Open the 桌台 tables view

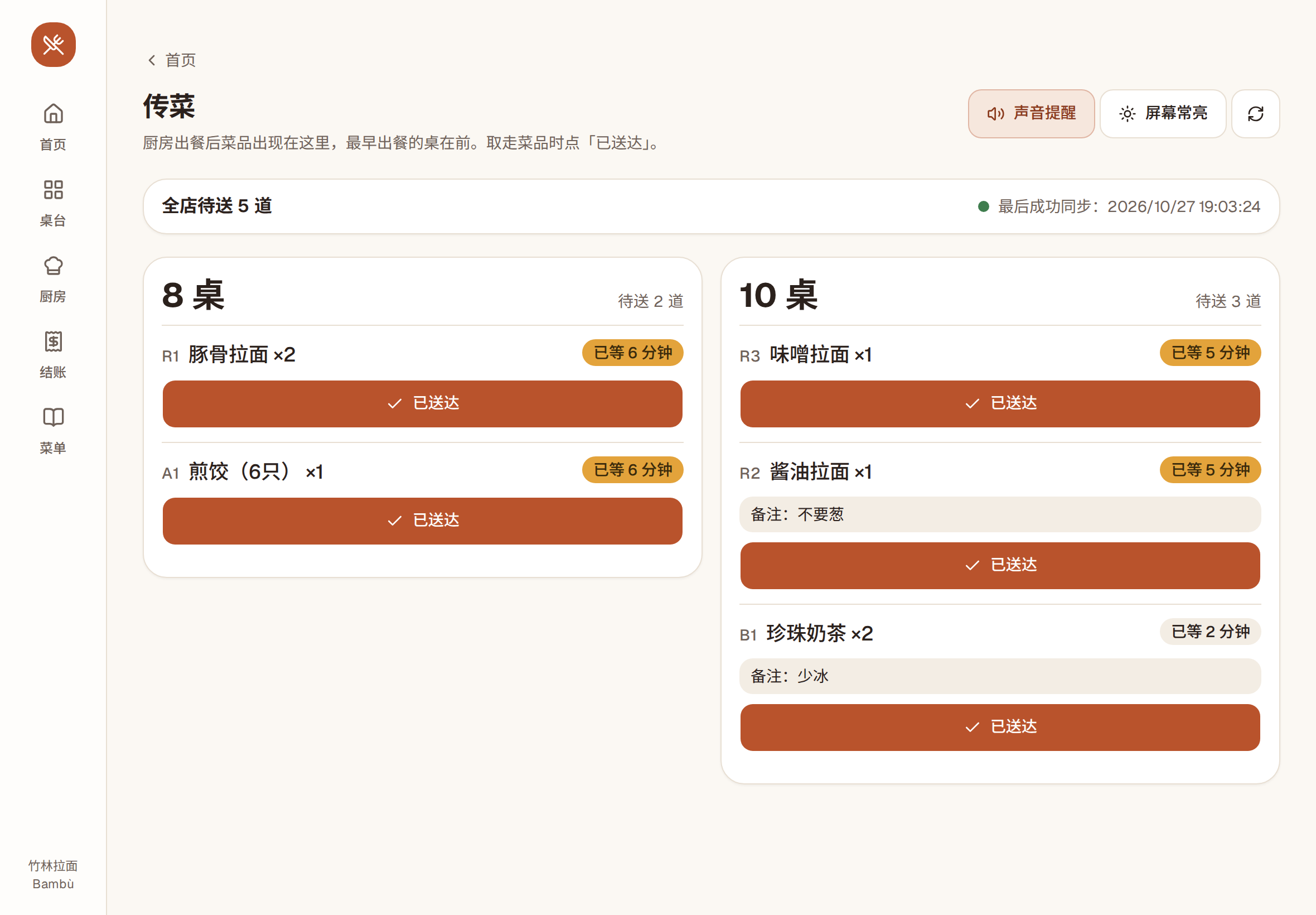[x=54, y=203]
